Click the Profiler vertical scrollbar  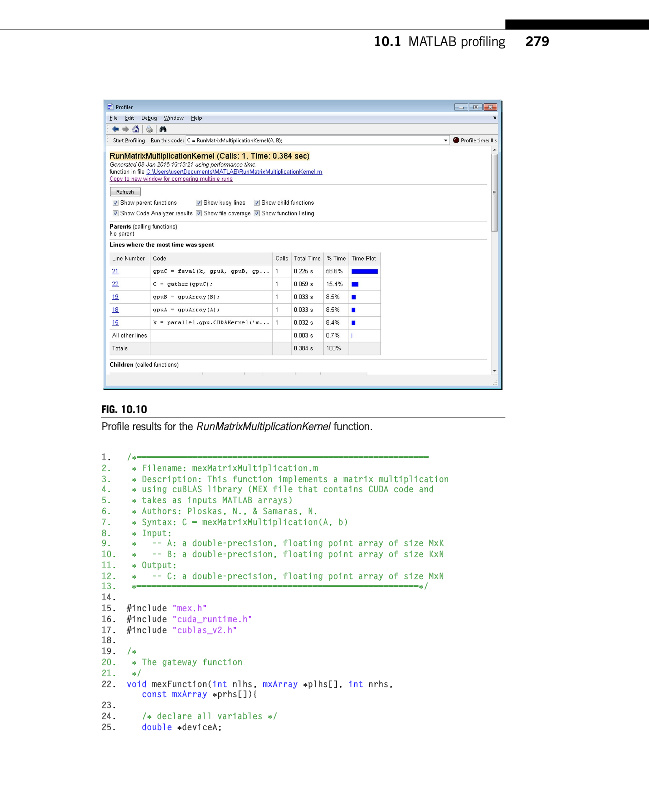[494, 260]
